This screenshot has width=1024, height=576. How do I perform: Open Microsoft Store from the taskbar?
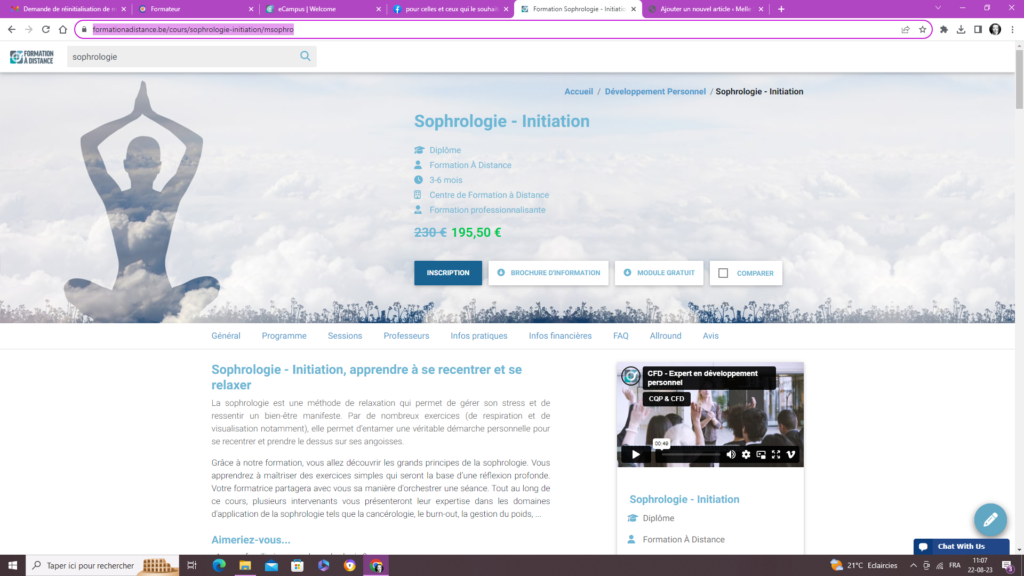click(297, 566)
